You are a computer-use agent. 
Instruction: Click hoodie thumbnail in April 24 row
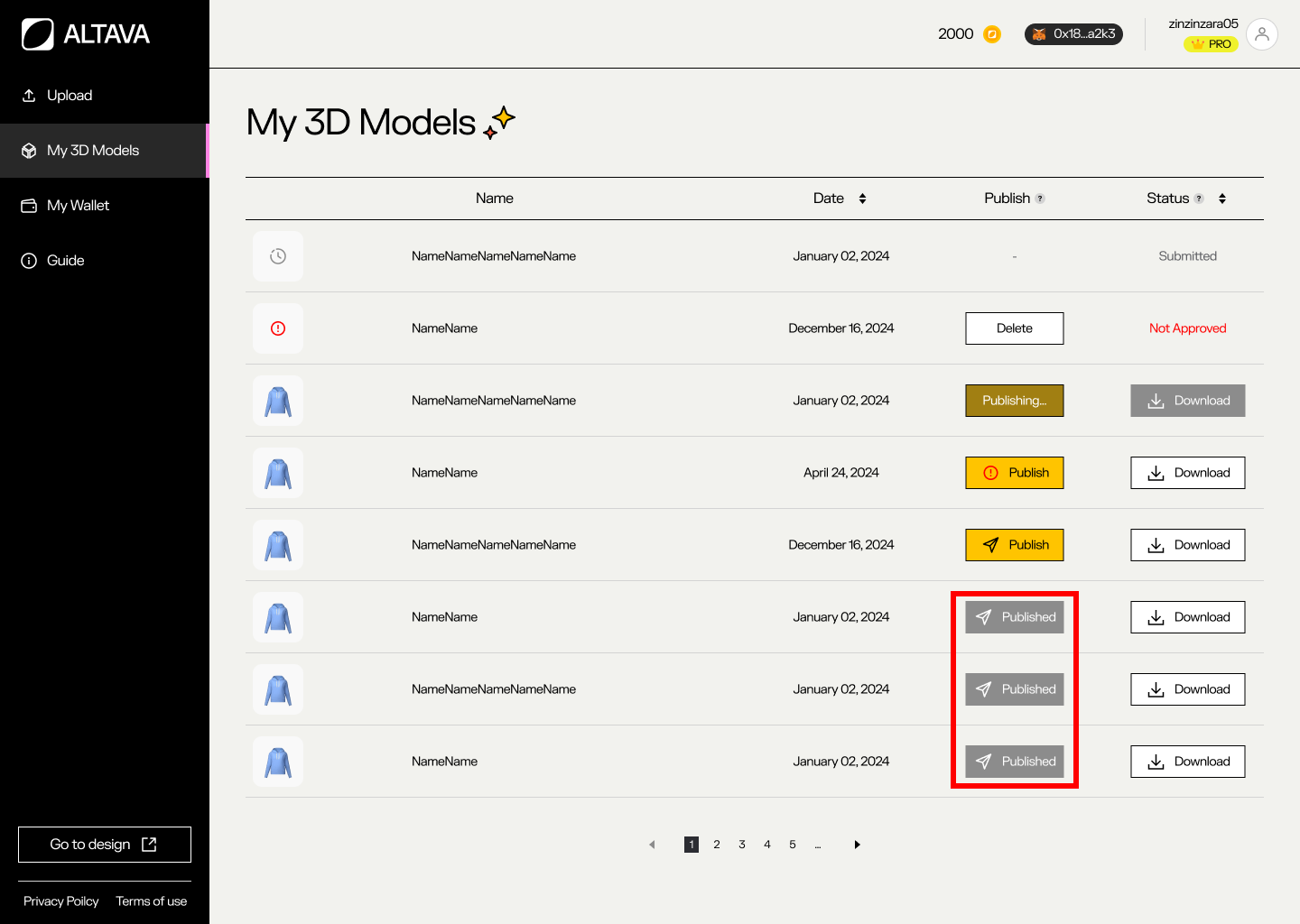click(x=278, y=473)
